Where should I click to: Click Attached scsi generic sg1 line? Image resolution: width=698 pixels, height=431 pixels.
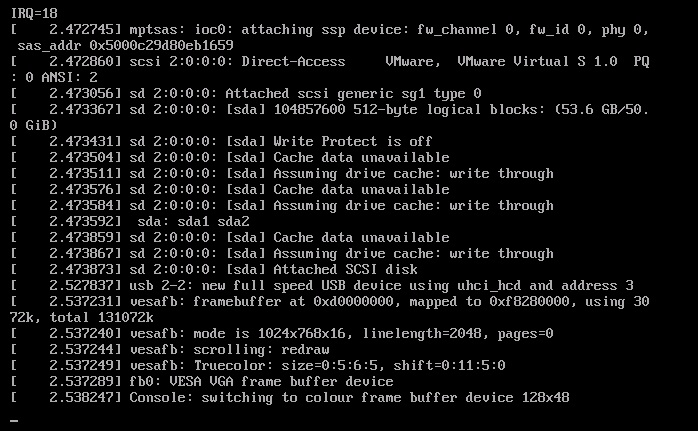pyautogui.click(x=246, y=94)
